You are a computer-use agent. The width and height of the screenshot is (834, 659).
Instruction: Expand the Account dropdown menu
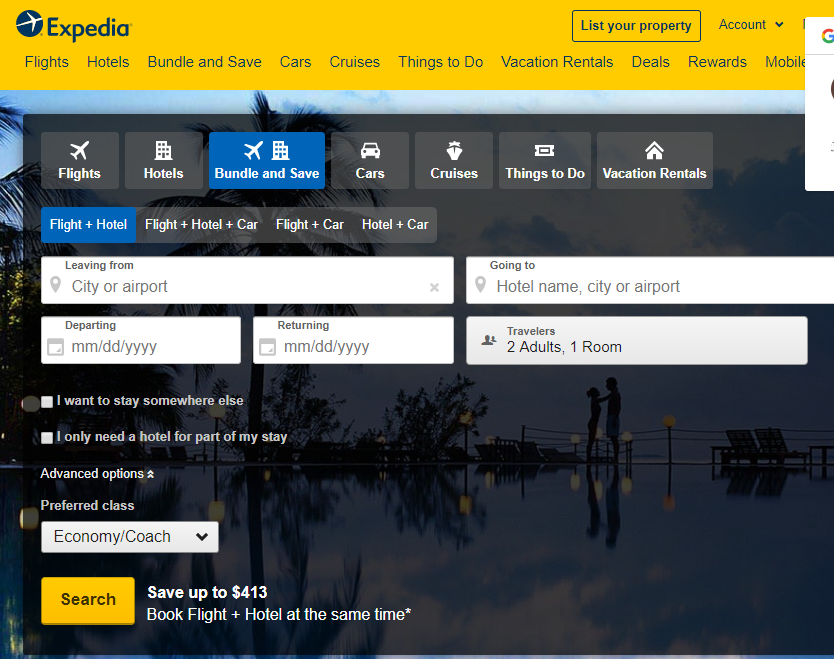pyautogui.click(x=751, y=25)
